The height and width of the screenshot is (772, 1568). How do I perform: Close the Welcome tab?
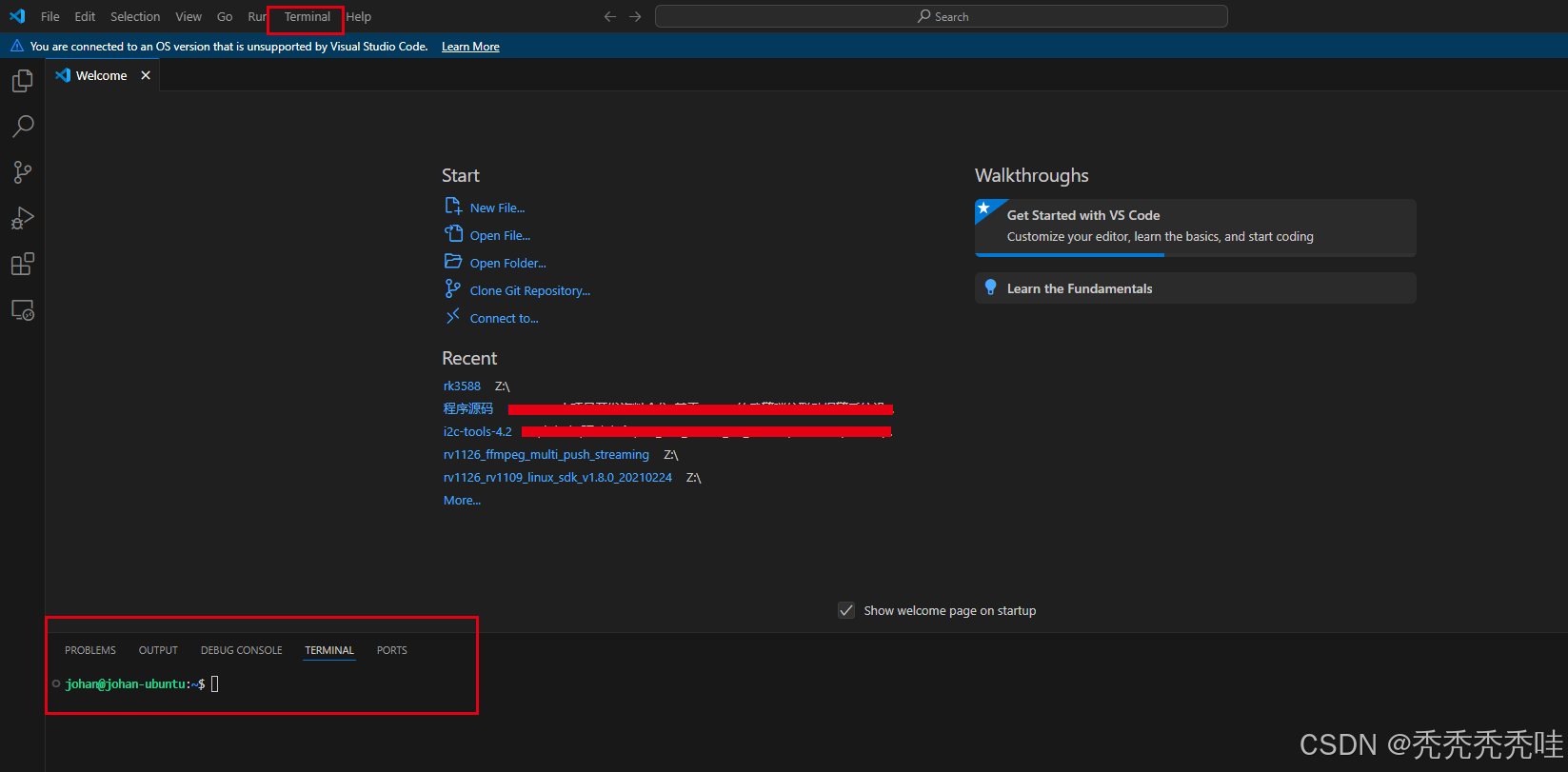[146, 75]
